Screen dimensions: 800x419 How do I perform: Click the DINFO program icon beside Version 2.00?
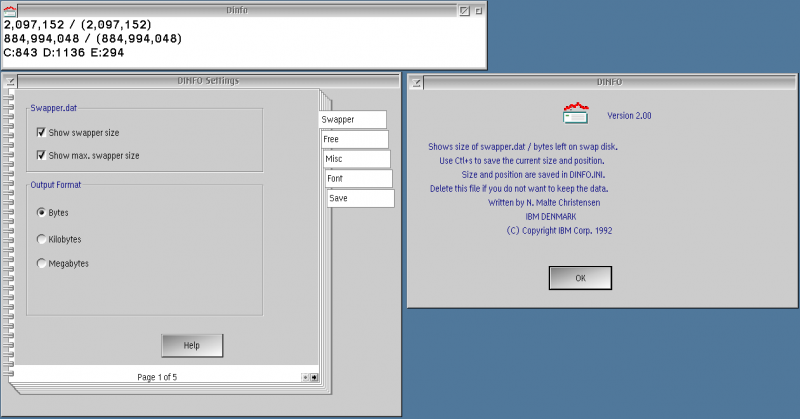click(x=576, y=113)
